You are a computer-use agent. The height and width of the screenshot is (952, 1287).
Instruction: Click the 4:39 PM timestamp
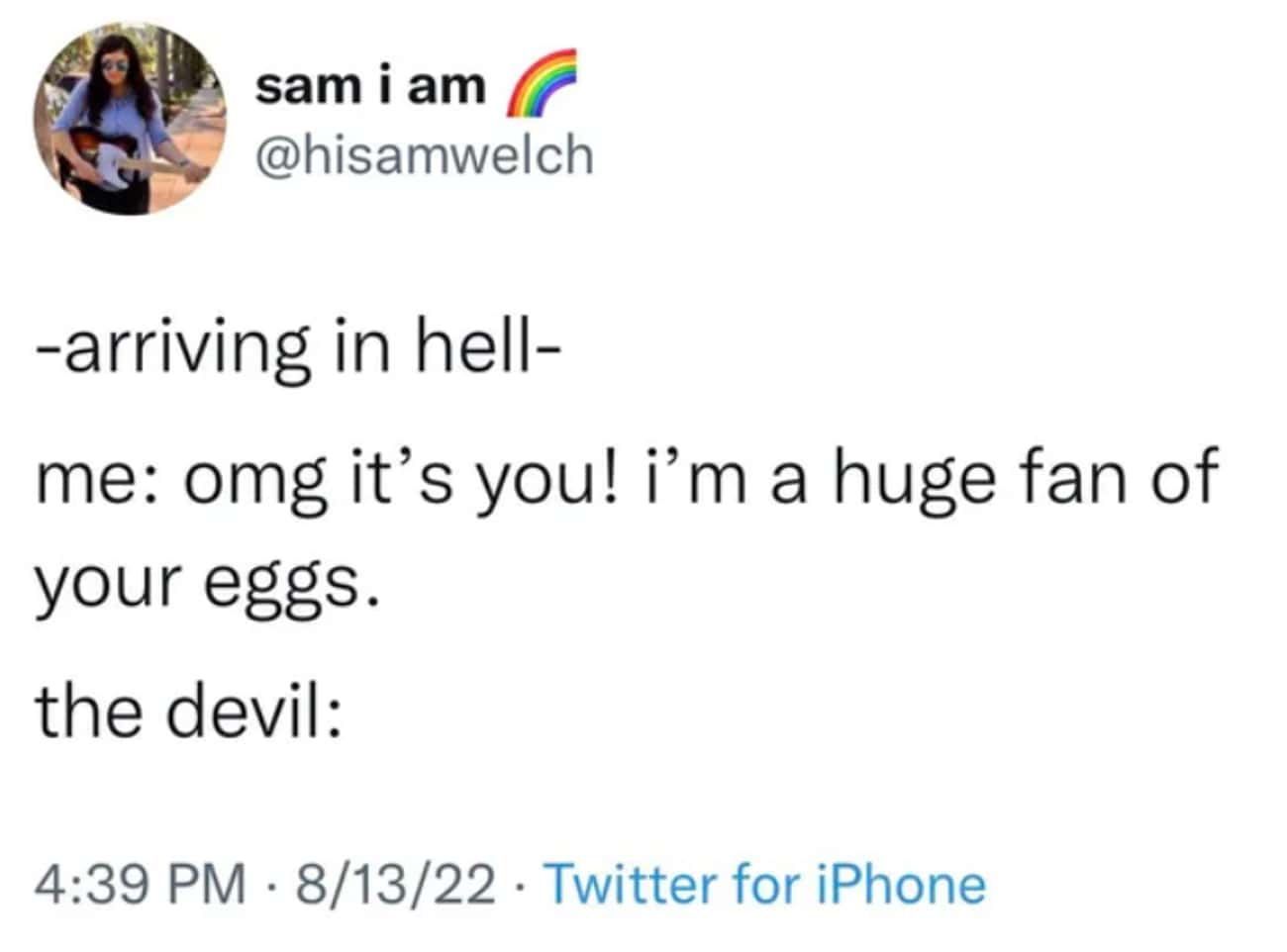click(141, 884)
